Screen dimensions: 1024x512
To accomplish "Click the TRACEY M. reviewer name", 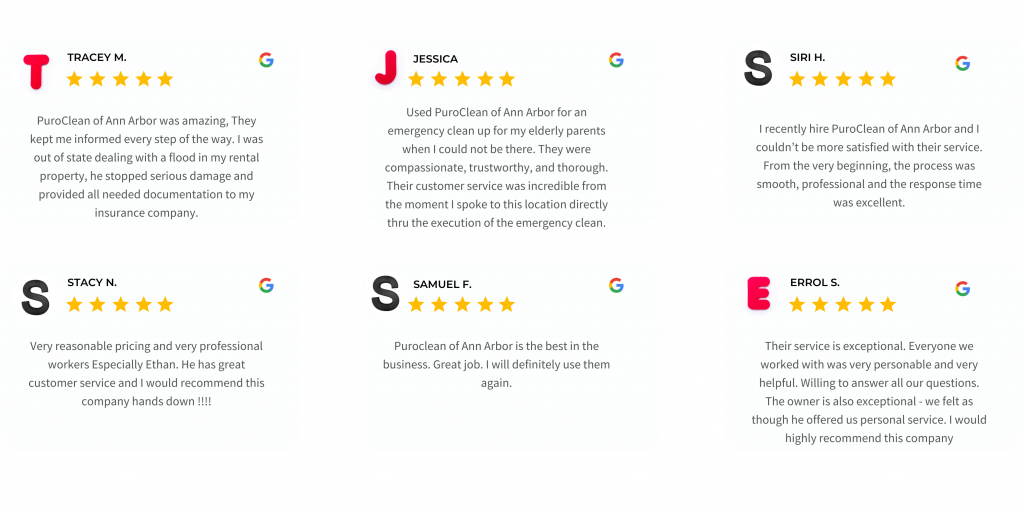I will 97,57.
